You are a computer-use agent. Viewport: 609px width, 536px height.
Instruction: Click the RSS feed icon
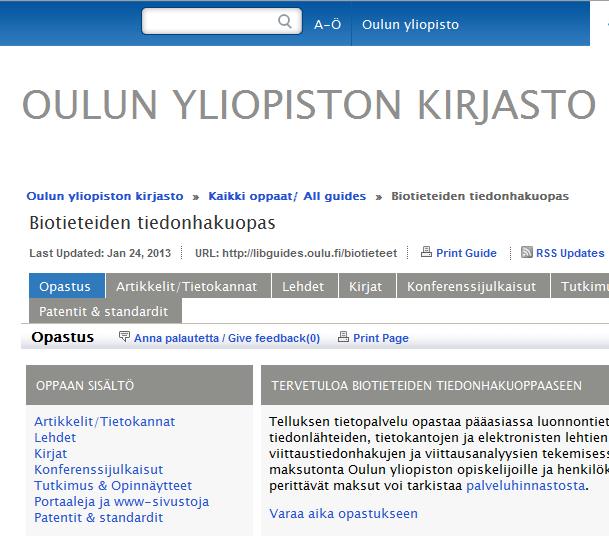pos(527,252)
